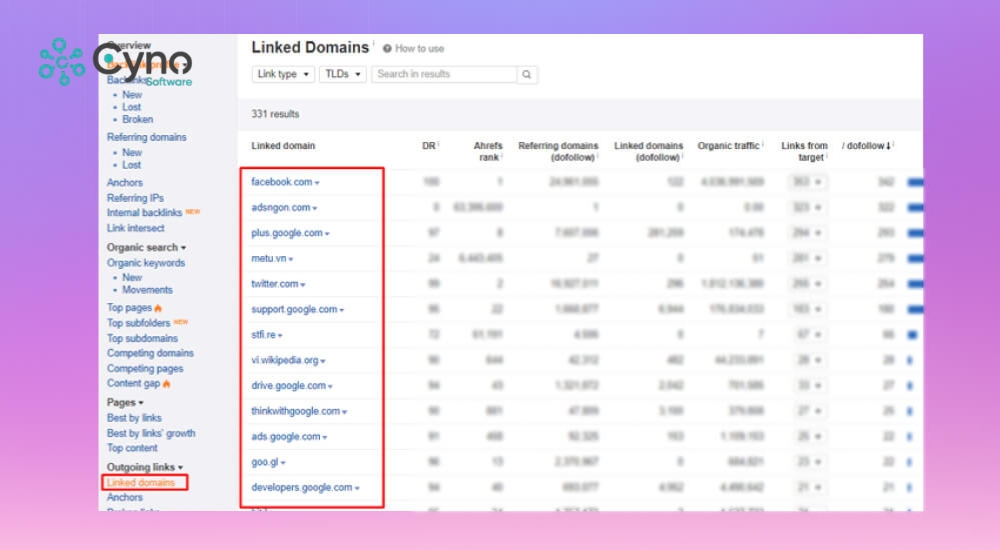Focus the Search in results field
Image resolution: width=1000 pixels, height=550 pixels.
[x=445, y=74]
